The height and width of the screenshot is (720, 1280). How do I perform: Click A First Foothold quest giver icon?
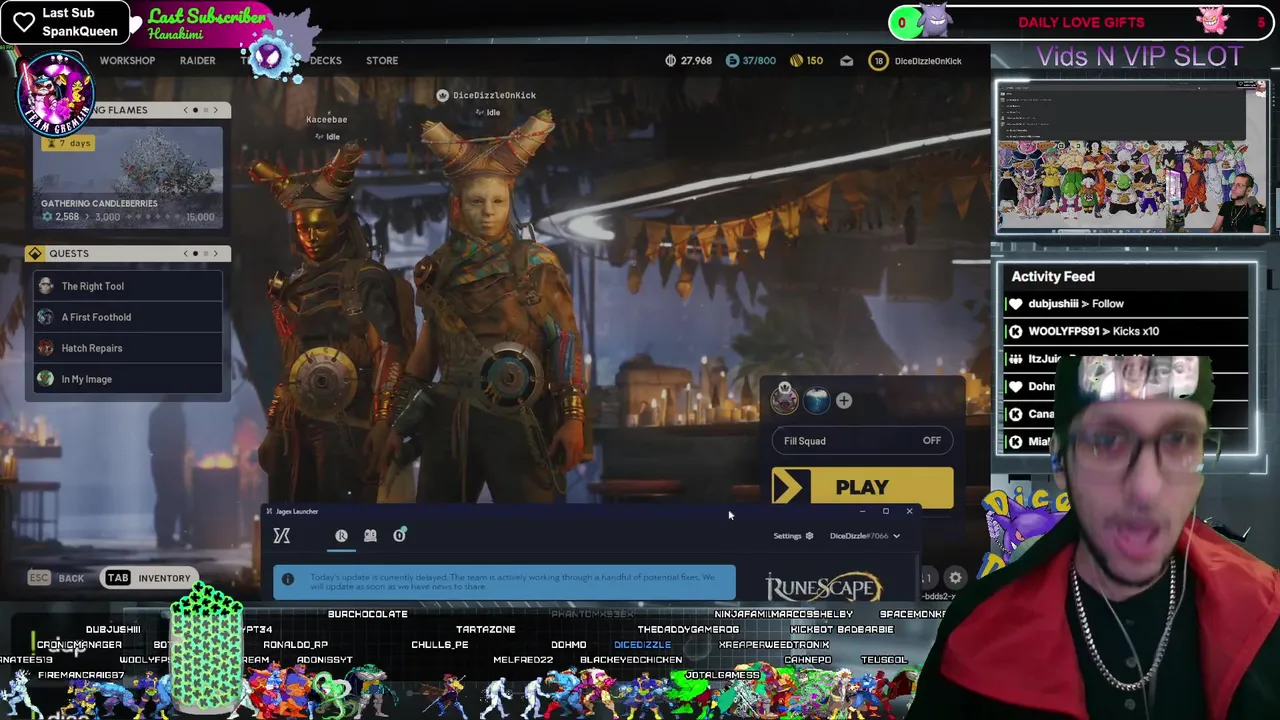click(x=45, y=317)
